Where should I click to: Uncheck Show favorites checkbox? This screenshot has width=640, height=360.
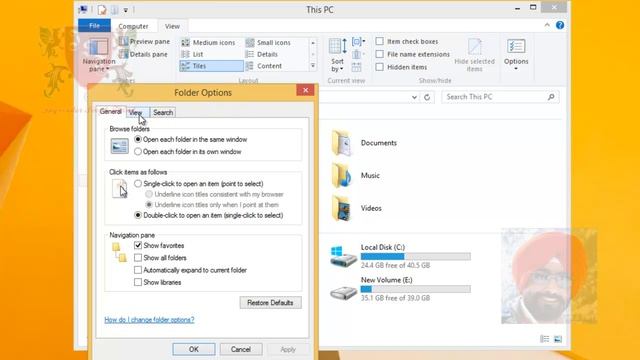click(138, 245)
